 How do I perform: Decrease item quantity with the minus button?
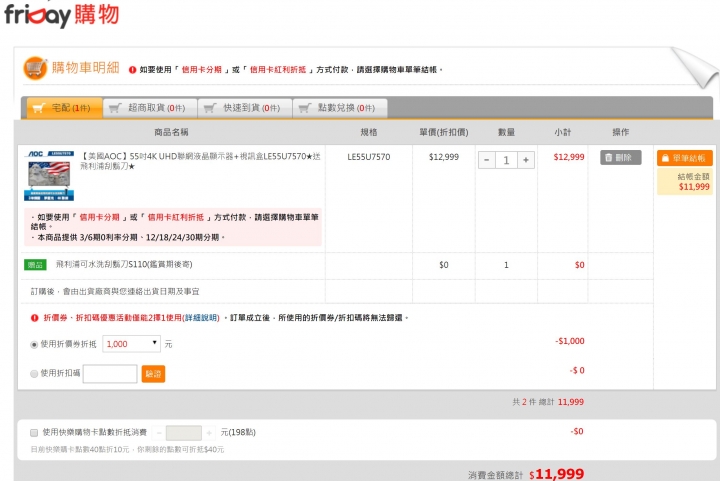486,160
